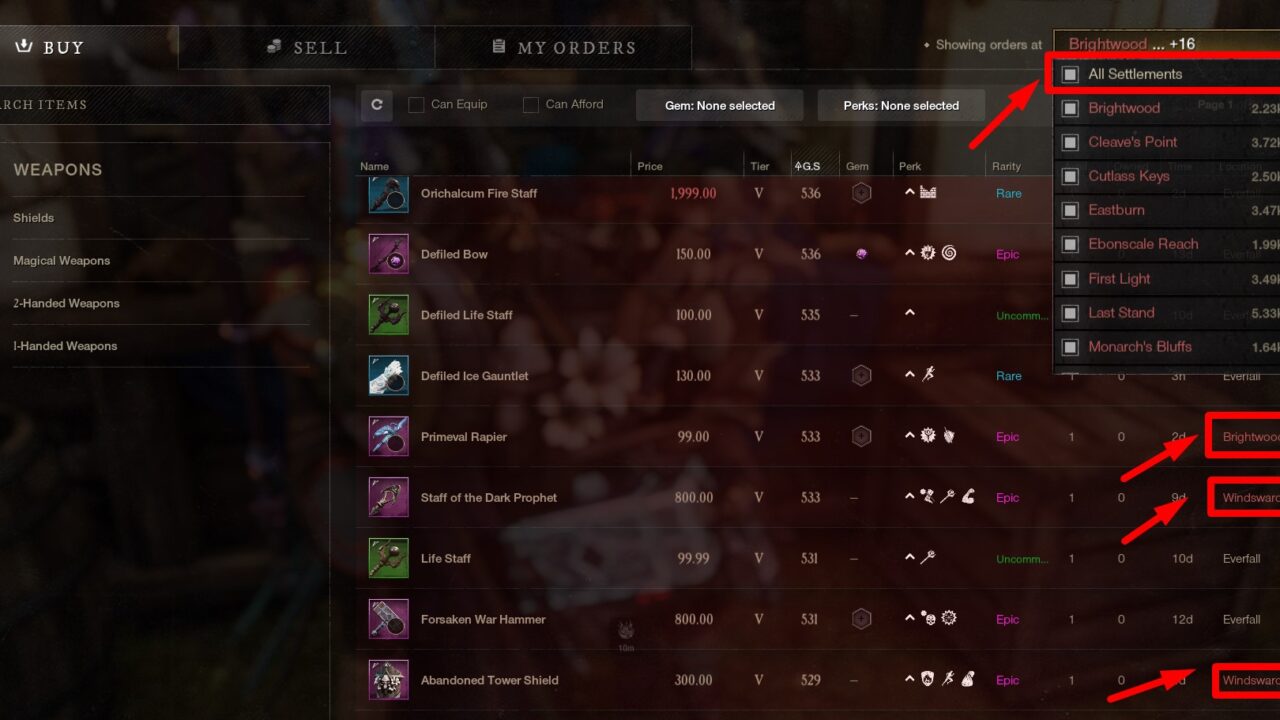This screenshot has height=720, width=1280.
Task: Open the Magical Weapons category
Action: [x=62, y=260]
